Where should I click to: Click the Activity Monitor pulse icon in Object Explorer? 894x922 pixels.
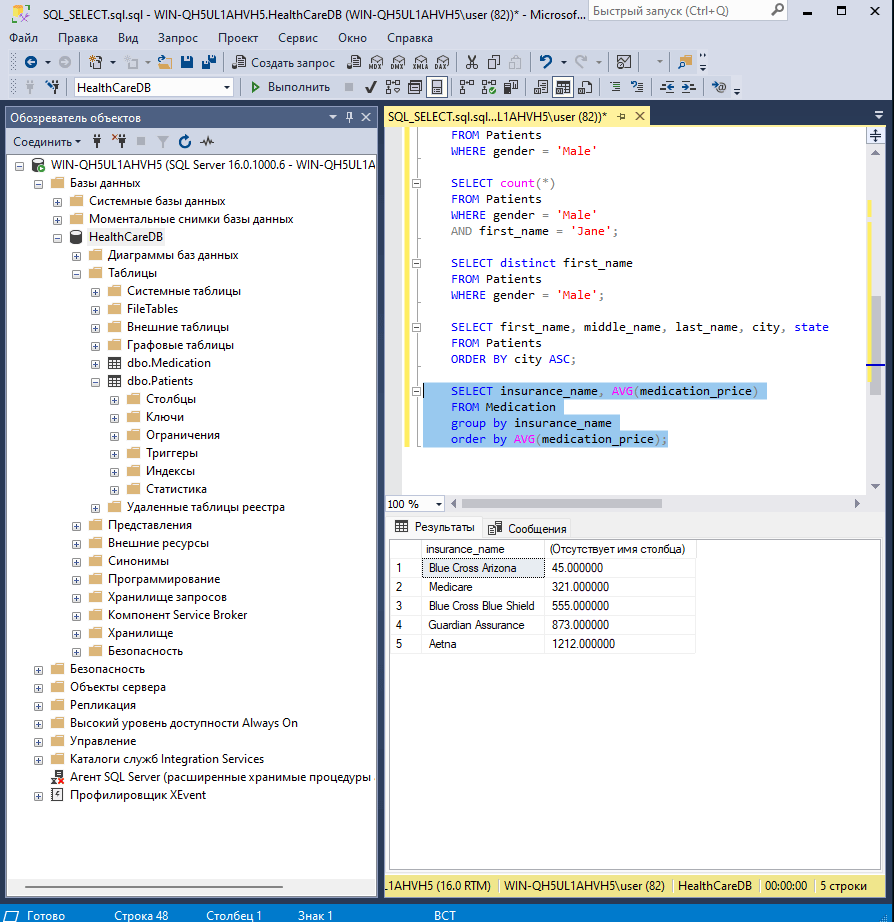[x=207, y=141]
